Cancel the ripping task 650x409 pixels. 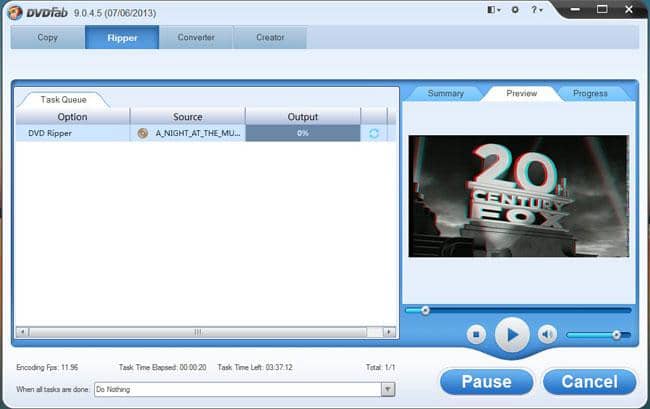(x=589, y=382)
